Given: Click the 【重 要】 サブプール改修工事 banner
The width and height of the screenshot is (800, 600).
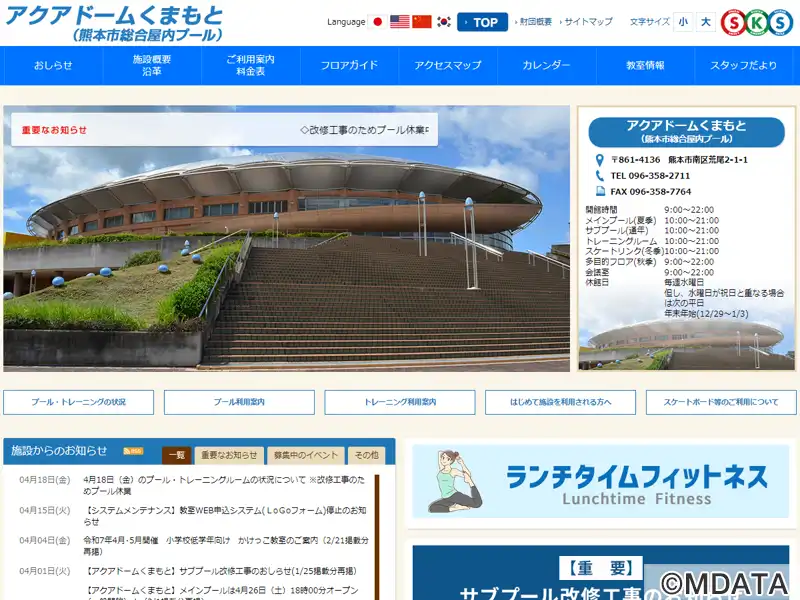Looking at the screenshot, I should click(601, 573).
